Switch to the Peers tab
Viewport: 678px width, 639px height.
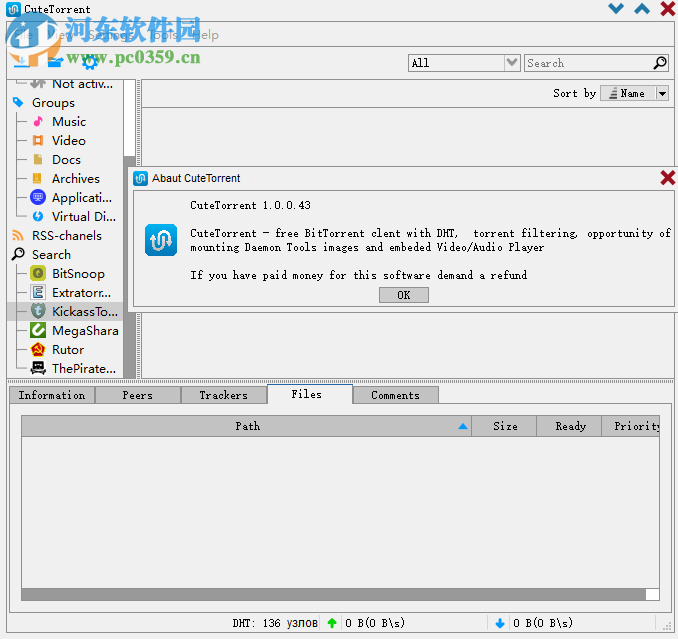tap(138, 395)
